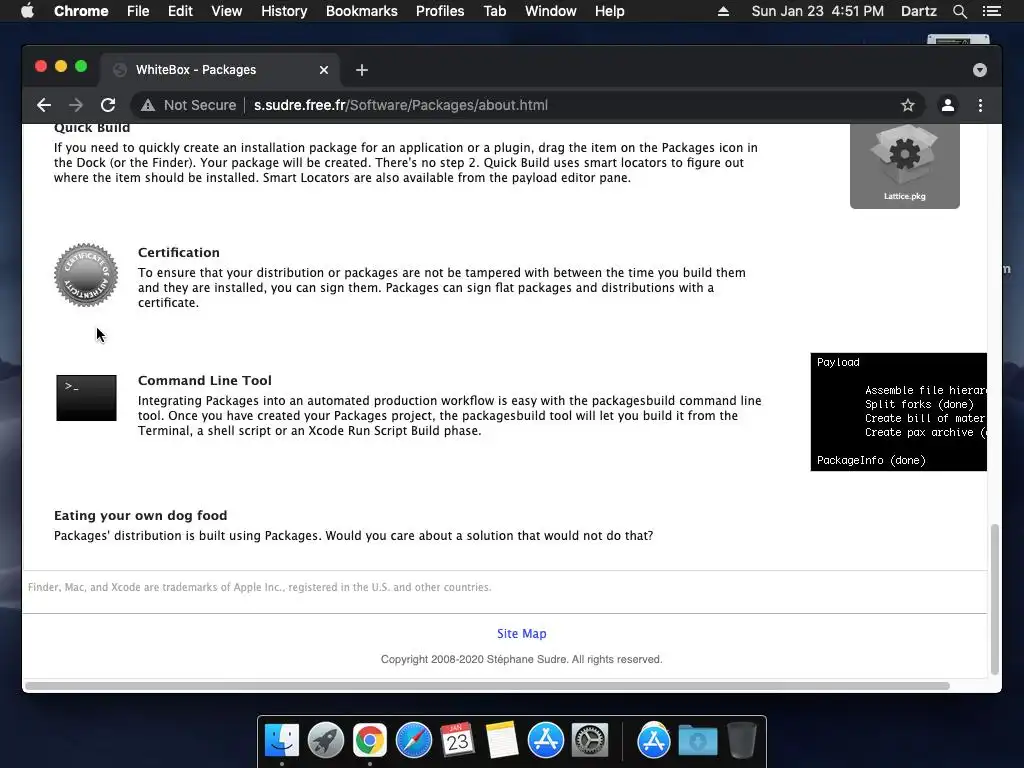The height and width of the screenshot is (768, 1024).
Task: Bookmark this page with the star
Action: [908, 105]
